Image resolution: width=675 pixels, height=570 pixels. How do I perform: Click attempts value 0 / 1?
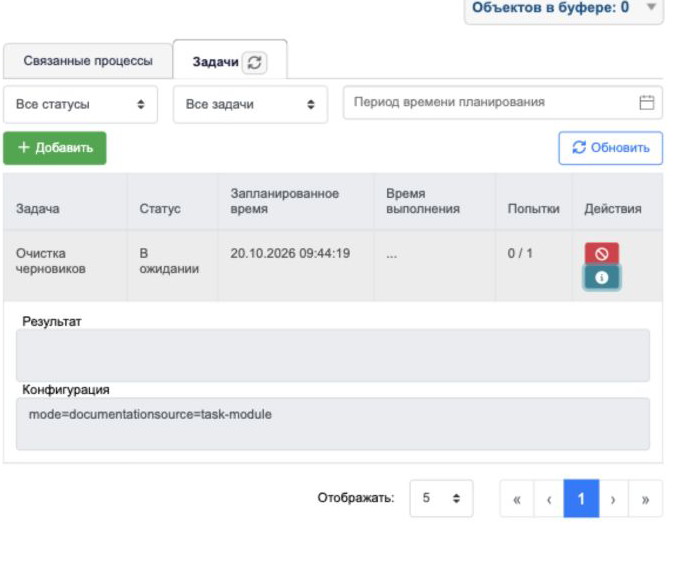tap(520, 254)
